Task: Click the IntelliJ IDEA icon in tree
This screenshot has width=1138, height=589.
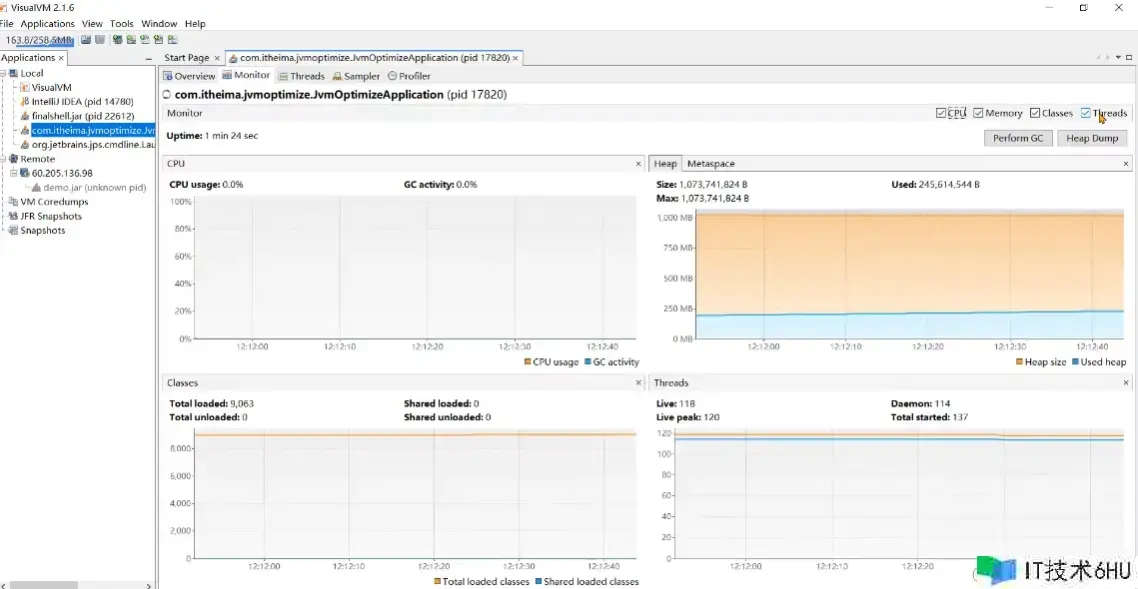Action: (25, 102)
